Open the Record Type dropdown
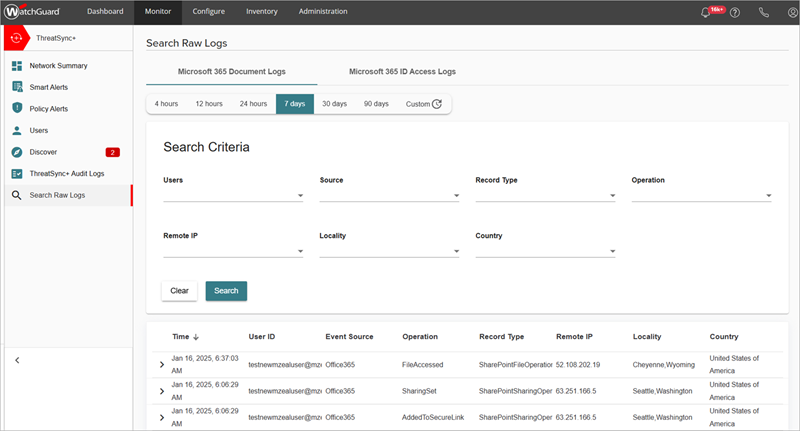Viewport: 800px width, 431px height. coord(545,196)
